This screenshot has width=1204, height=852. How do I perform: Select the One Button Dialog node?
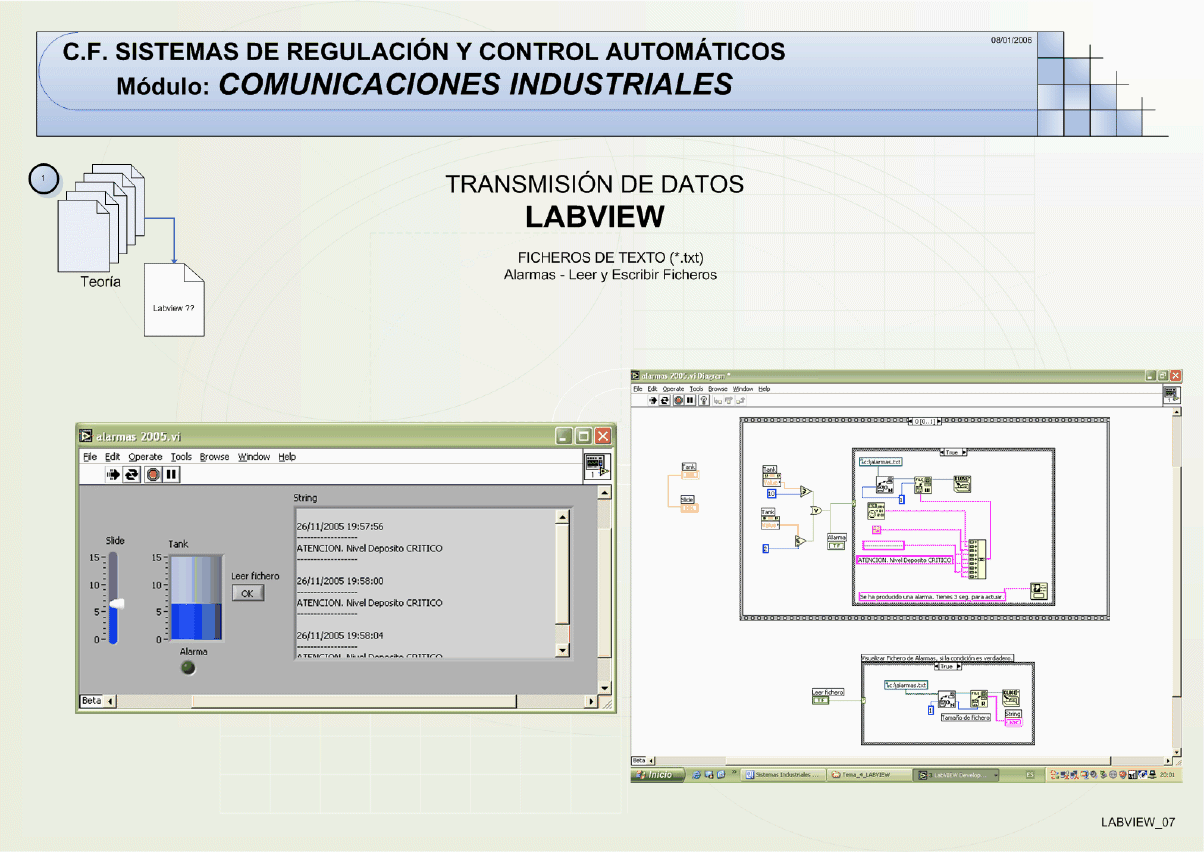(x=1038, y=591)
